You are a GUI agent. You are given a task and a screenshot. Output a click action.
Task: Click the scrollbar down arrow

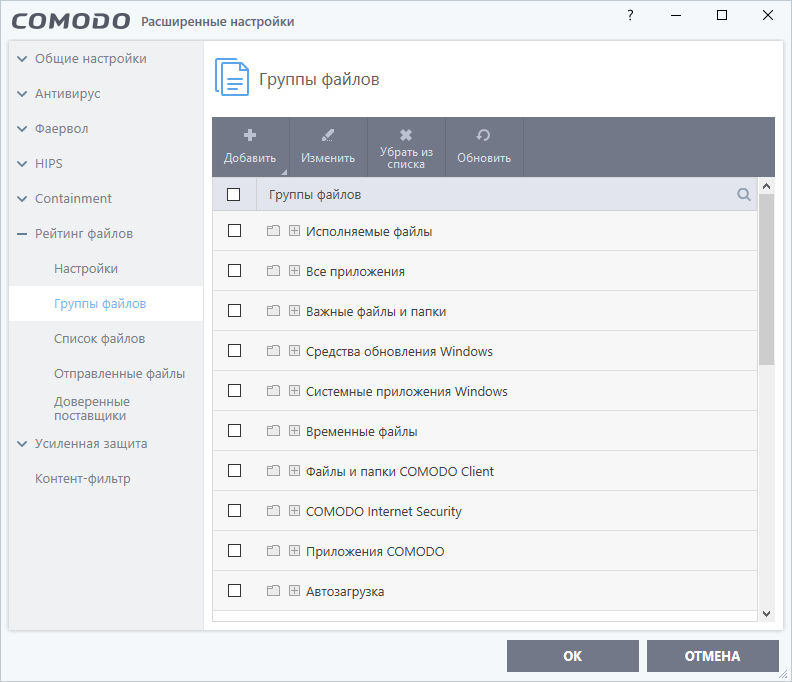[766, 614]
